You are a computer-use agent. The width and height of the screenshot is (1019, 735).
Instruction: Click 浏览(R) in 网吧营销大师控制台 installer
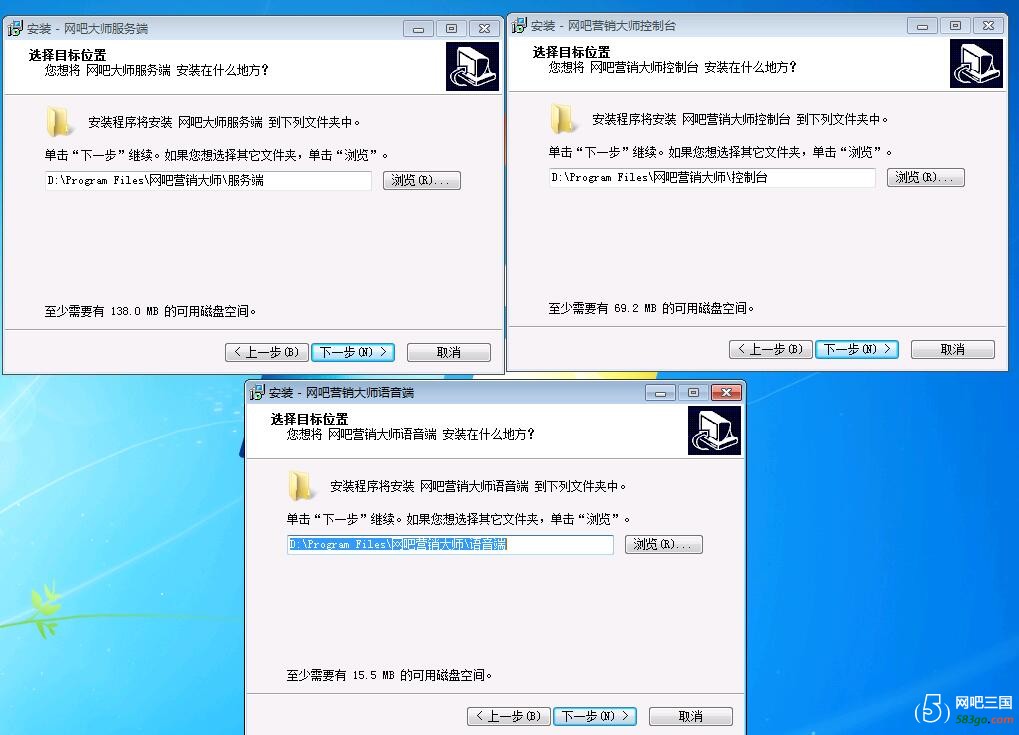point(925,177)
